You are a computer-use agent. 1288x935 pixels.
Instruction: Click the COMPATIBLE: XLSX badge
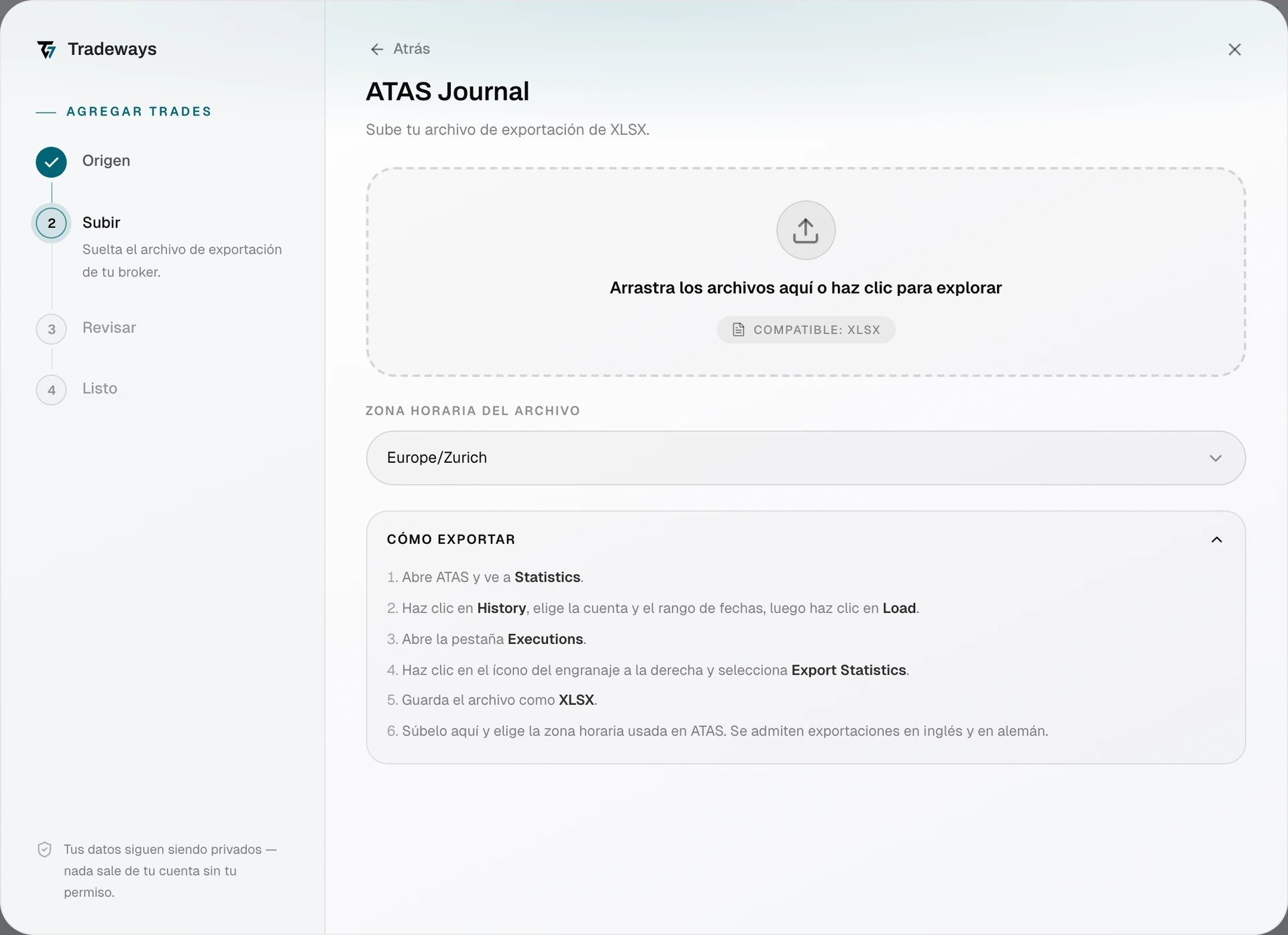(806, 330)
